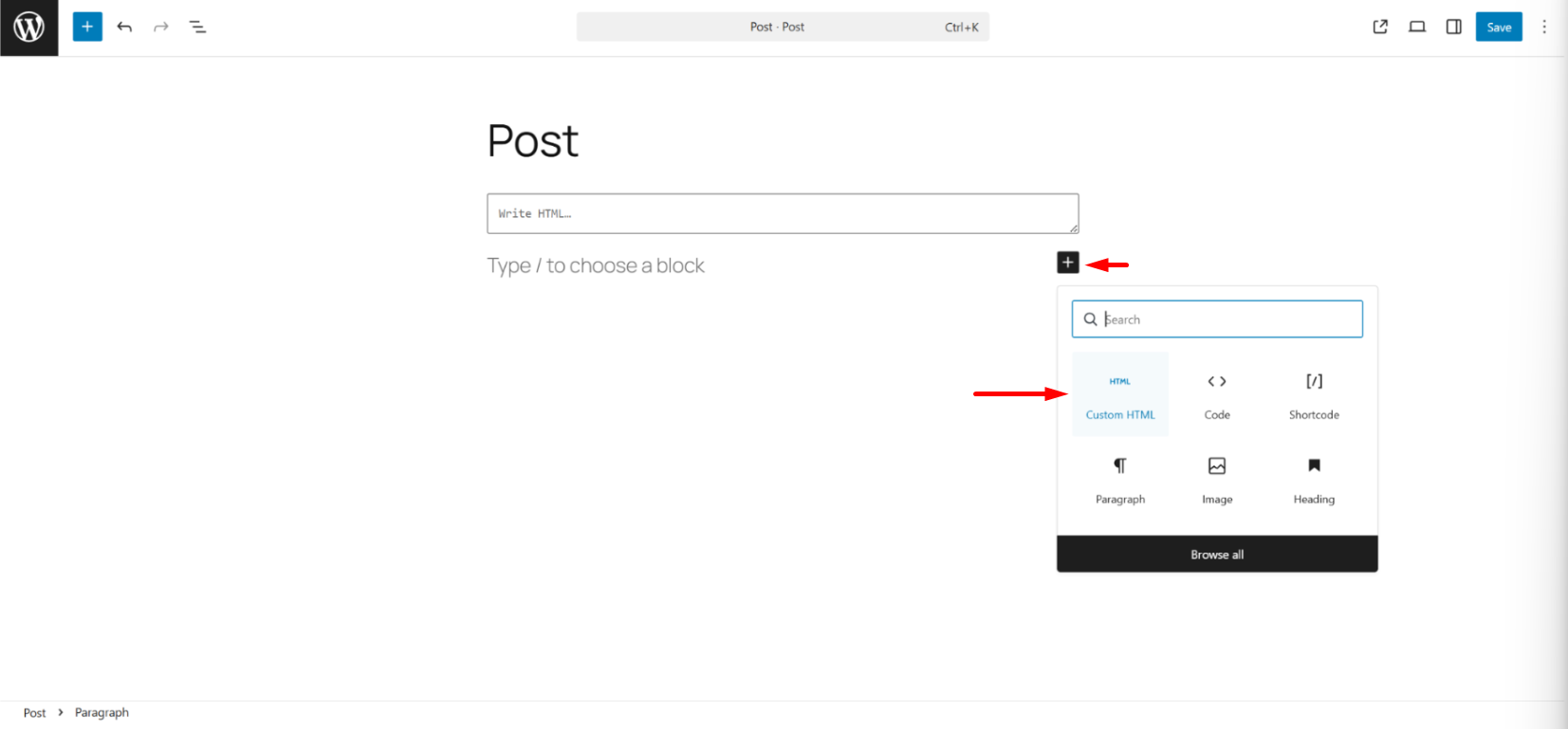Click the black inline add block button
The image size is (1568, 729).
[x=1068, y=263]
